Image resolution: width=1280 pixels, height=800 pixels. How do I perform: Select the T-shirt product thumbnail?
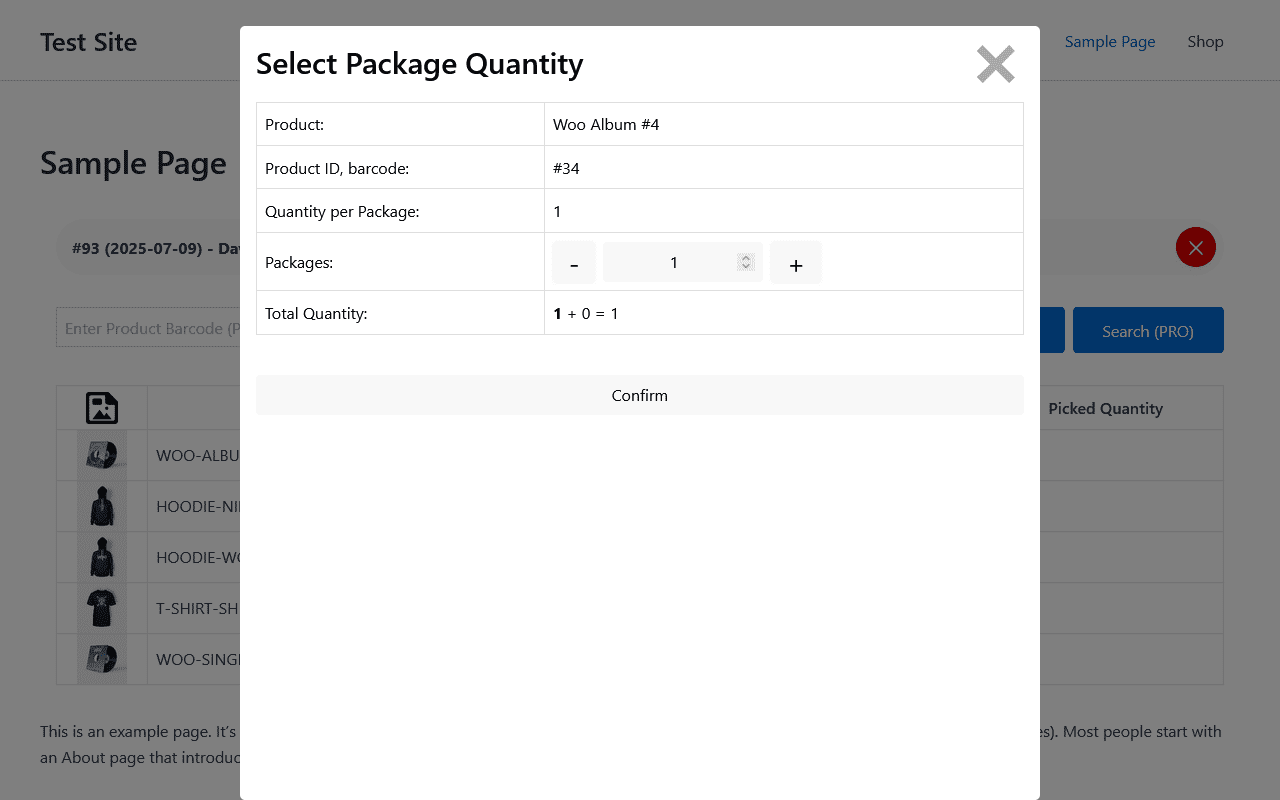pos(102,608)
